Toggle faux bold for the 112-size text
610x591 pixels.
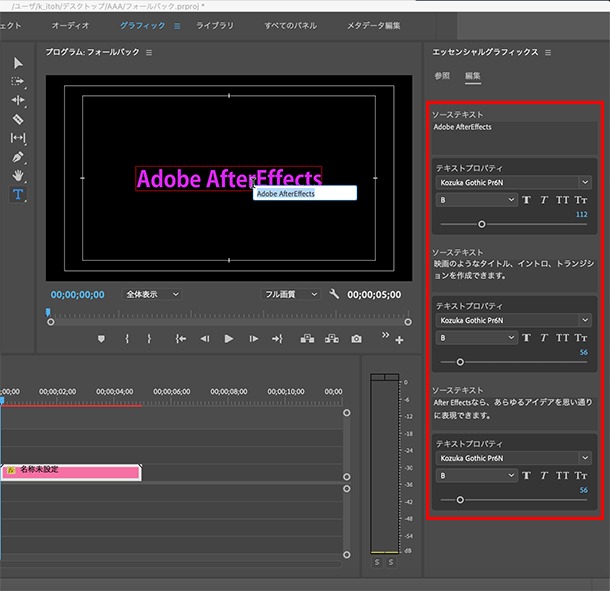(x=526, y=200)
